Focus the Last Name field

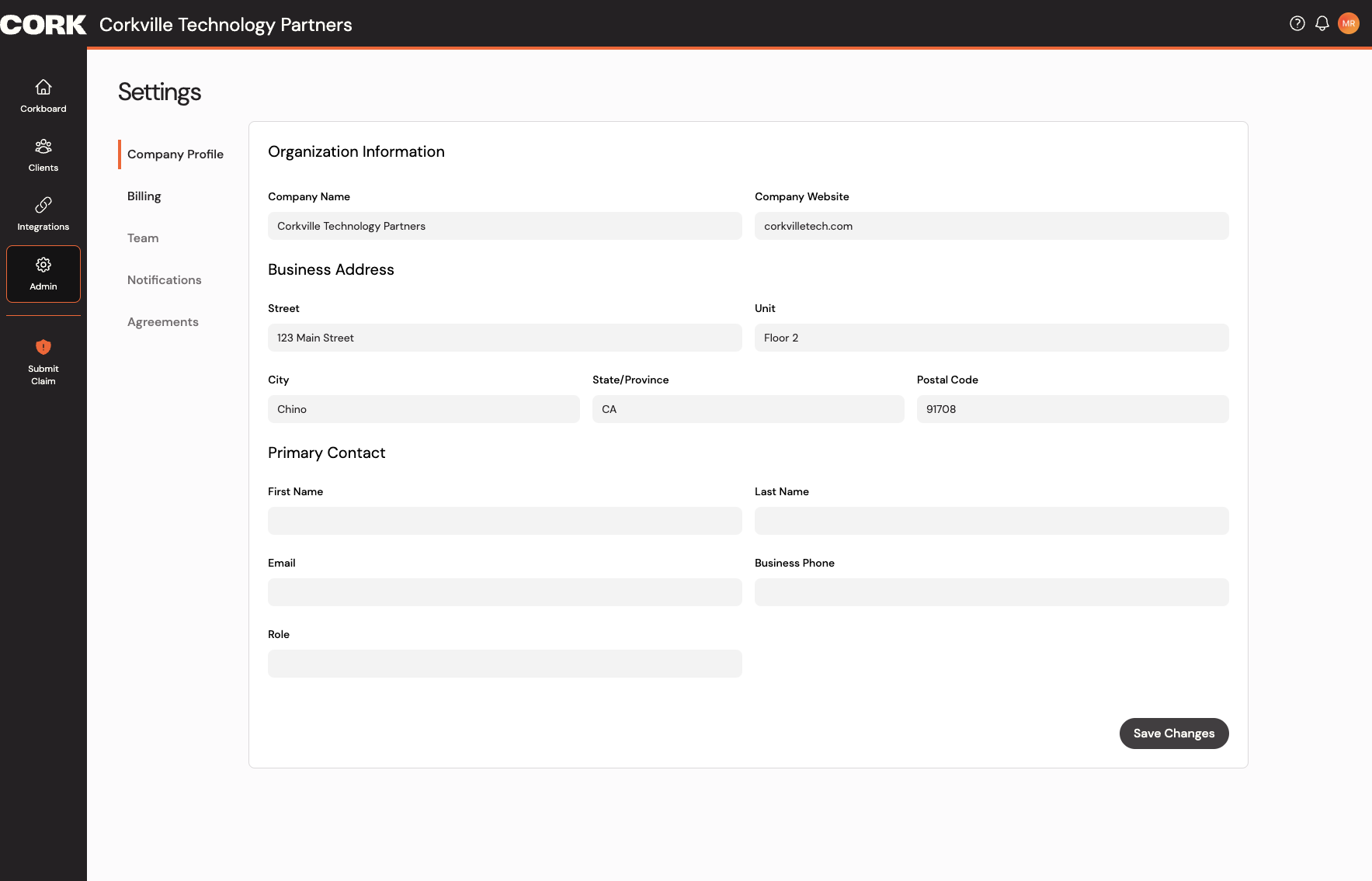[x=992, y=521]
